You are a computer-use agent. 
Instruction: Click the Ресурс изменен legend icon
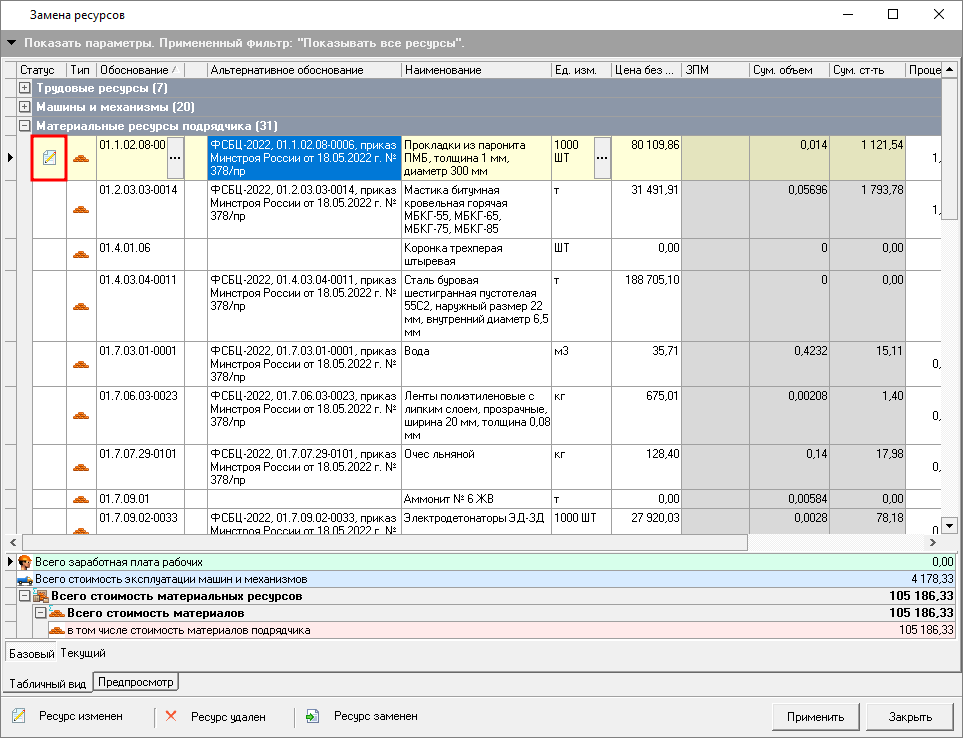19,716
